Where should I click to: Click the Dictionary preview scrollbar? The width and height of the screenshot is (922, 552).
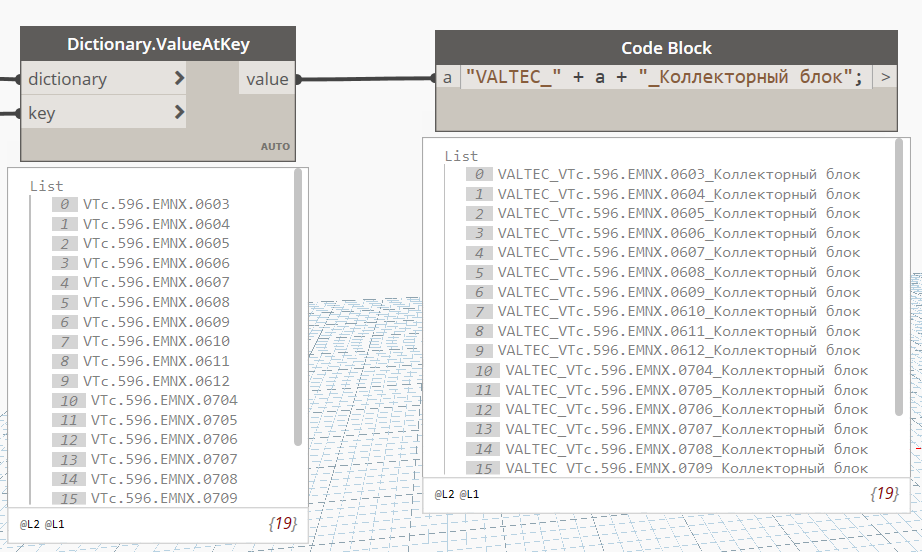click(x=298, y=306)
